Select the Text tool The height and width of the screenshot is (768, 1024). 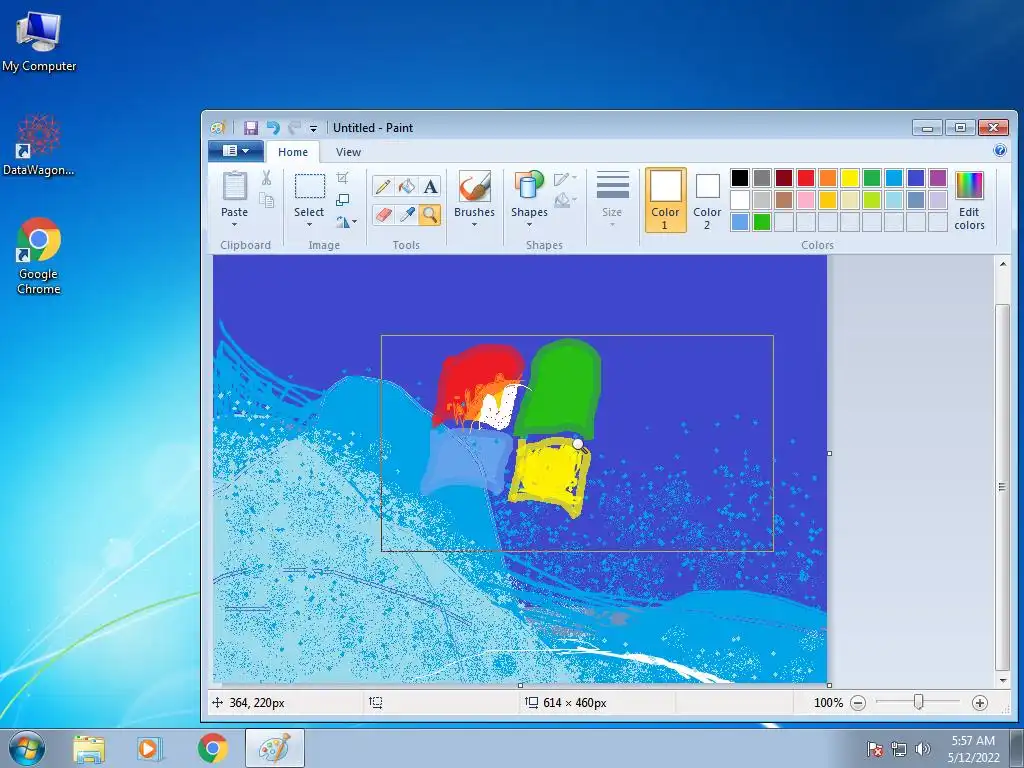coord(430,187)
